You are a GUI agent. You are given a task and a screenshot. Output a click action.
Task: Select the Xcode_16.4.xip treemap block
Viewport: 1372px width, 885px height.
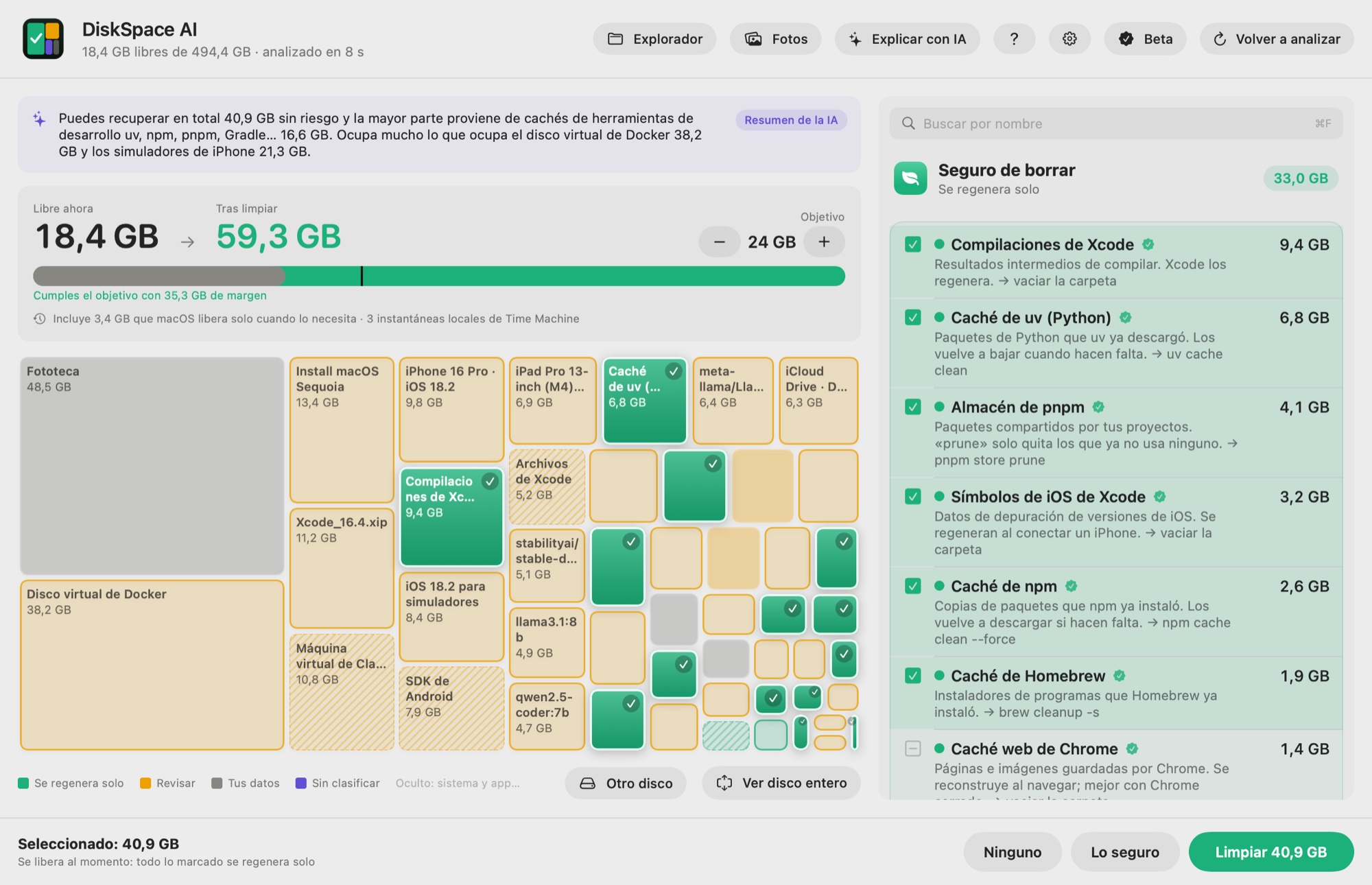342,568
